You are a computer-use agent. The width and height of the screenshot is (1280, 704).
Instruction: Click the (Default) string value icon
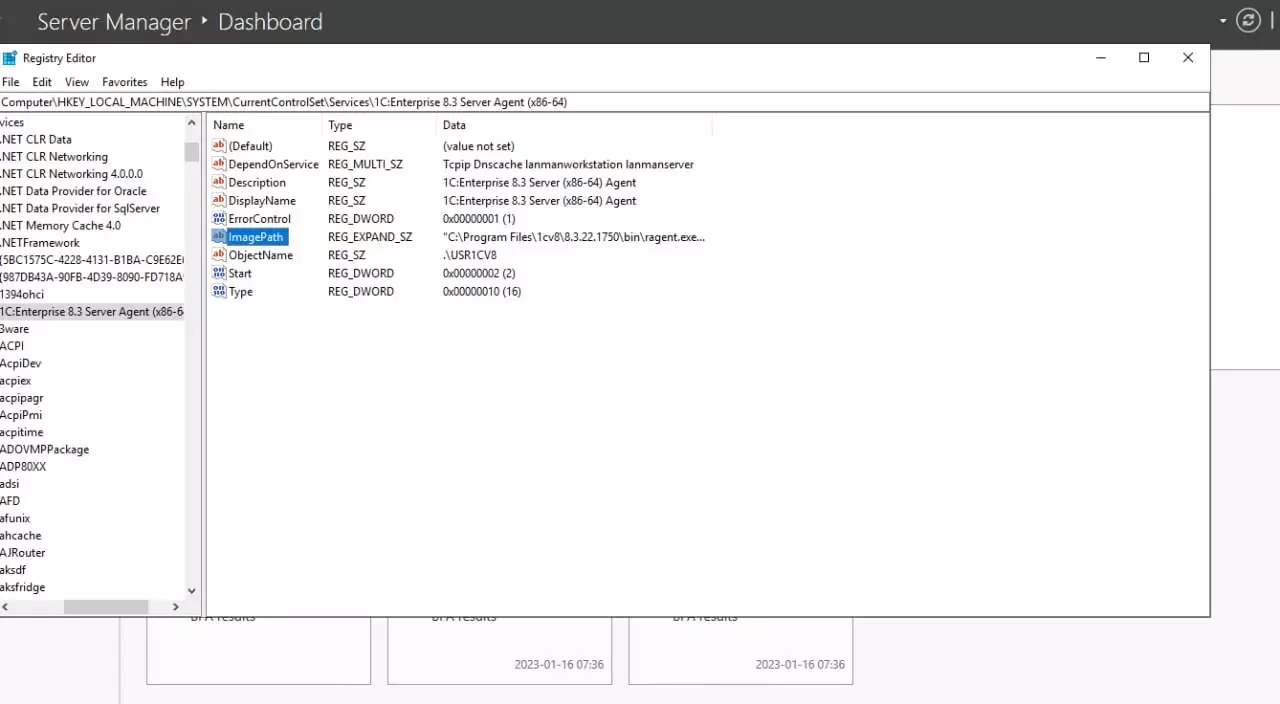(219, 146)
